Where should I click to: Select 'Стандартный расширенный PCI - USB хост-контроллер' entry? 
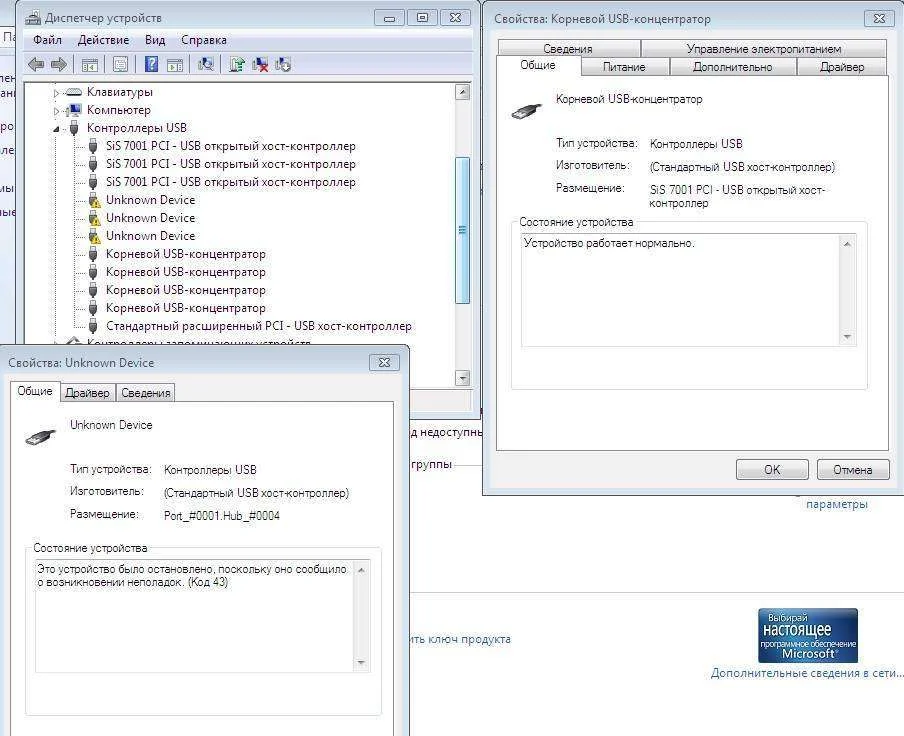259,326
